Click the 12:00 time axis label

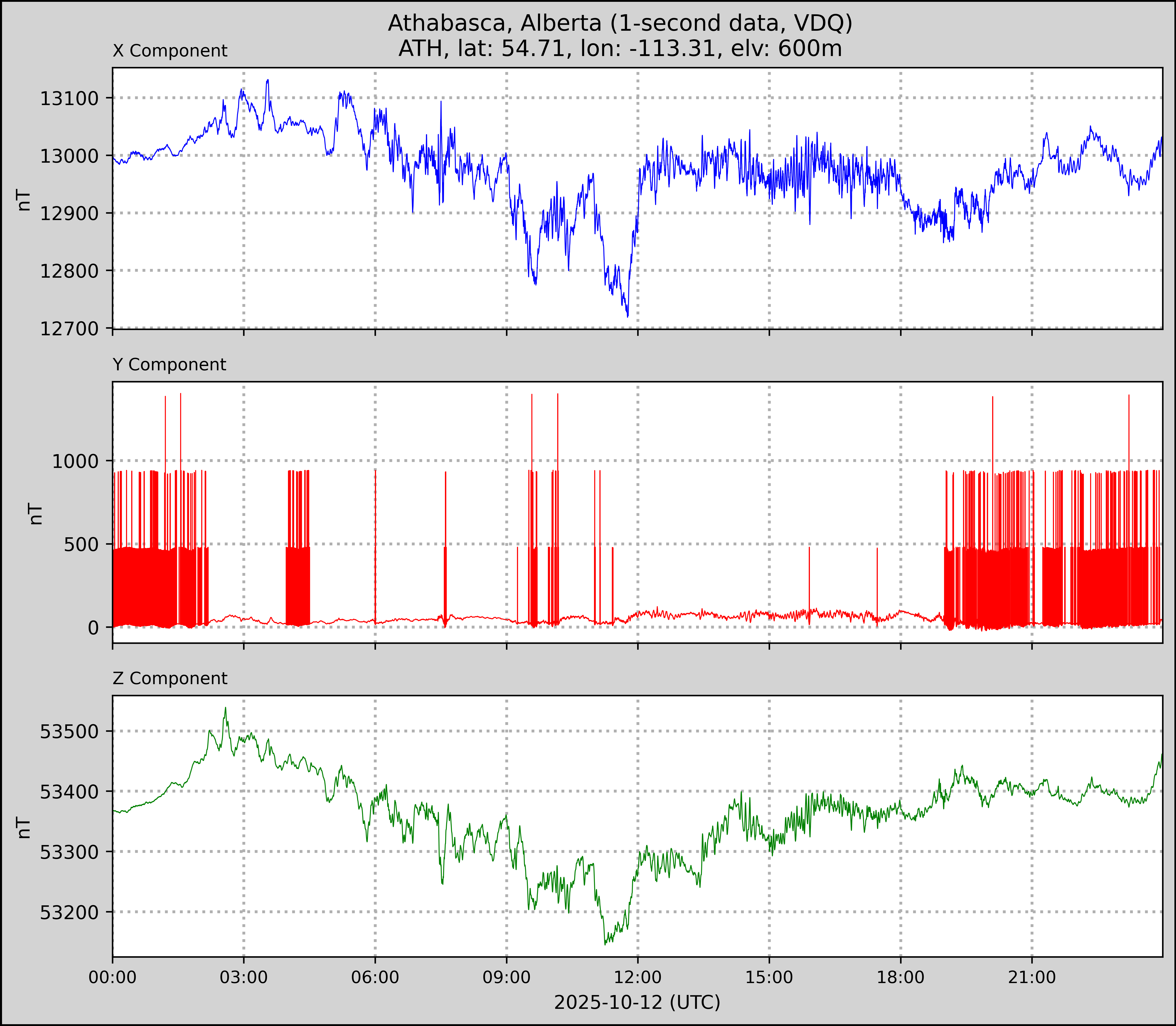(638, 977)
